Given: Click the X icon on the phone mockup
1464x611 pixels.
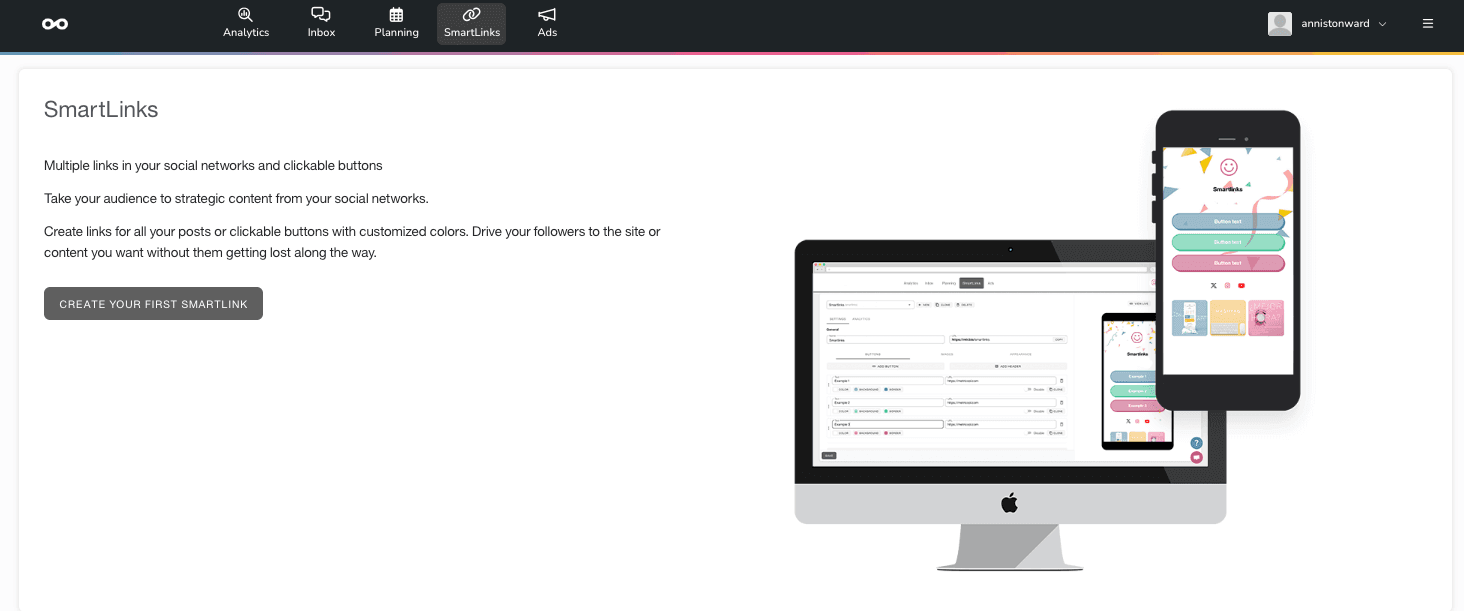Looking at the screenshot, I should click(x=1213, y=285).
